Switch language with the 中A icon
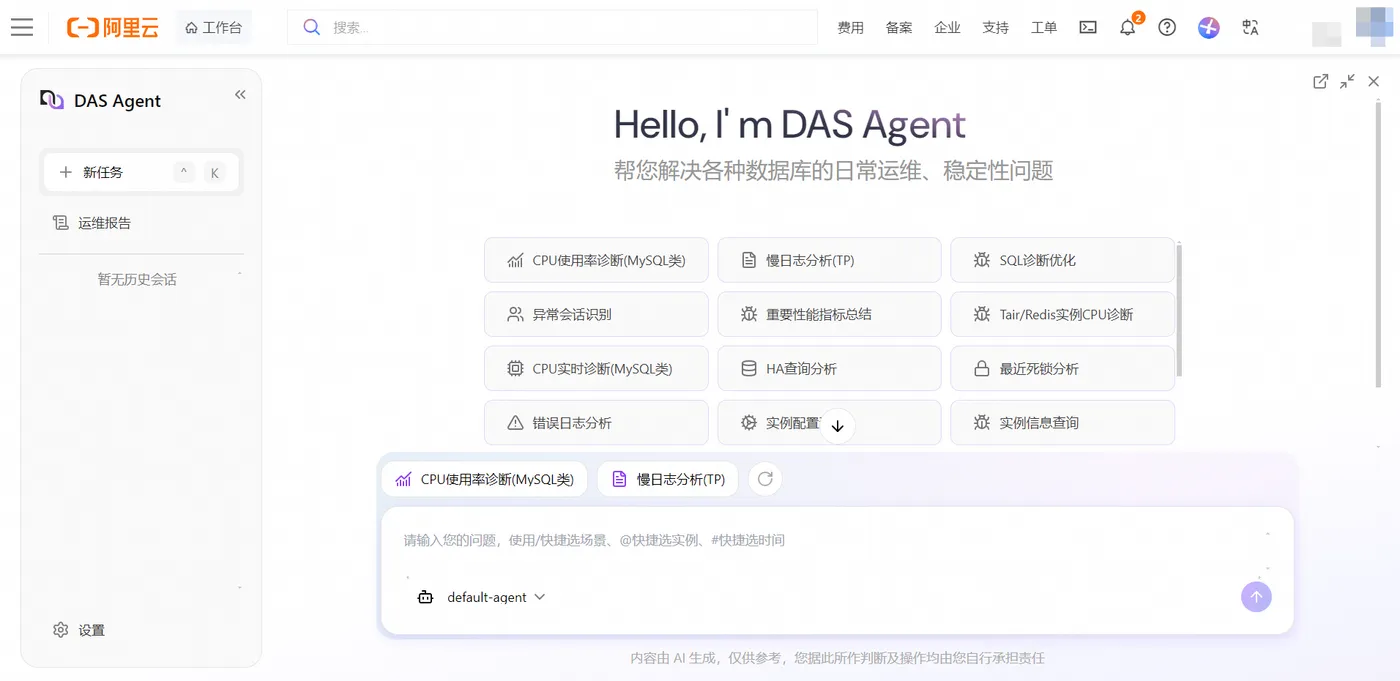1400x681 pixels. pyautogui.click(x=1250, y=27)
